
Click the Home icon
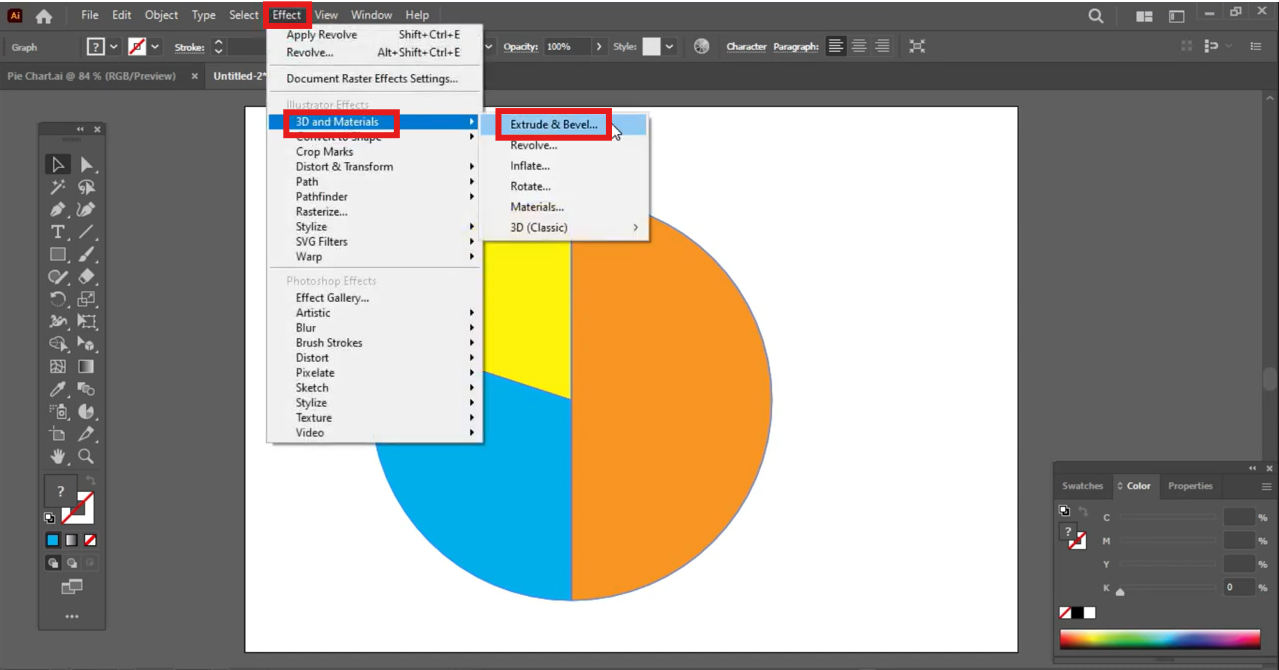coord(44,15)
